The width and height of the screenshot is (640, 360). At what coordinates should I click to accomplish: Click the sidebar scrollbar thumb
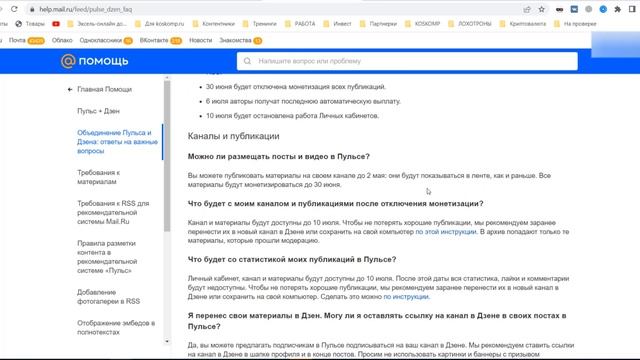click(167, 156)
